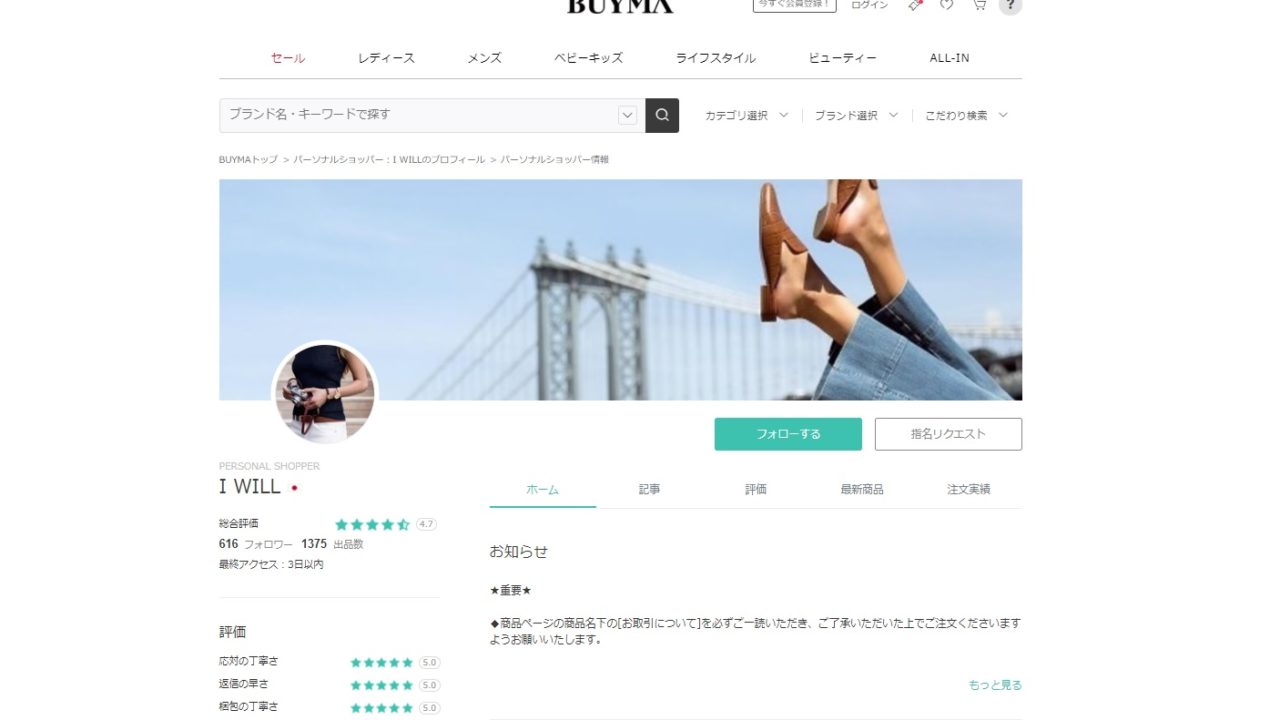
Task: Click the 指名リクエスト button
Action: pos(948,434)
